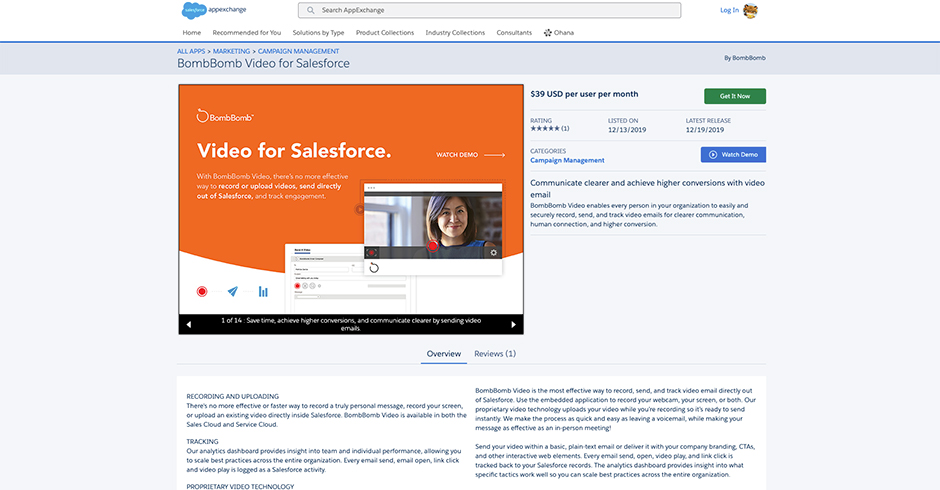Click the Campaign Management category link
Image resolution: width=940 pixels, height=490 pixels.
[567, 161]
